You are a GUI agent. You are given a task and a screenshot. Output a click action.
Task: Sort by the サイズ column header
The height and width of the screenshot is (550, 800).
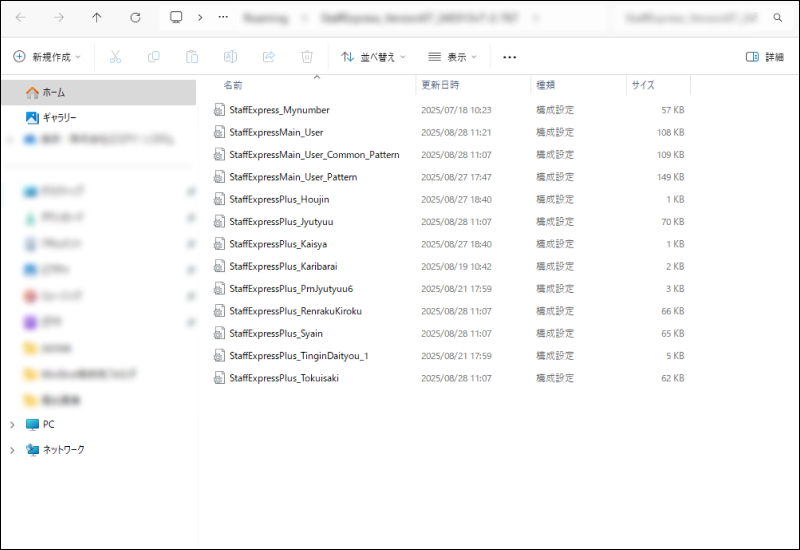coord(643,85)
